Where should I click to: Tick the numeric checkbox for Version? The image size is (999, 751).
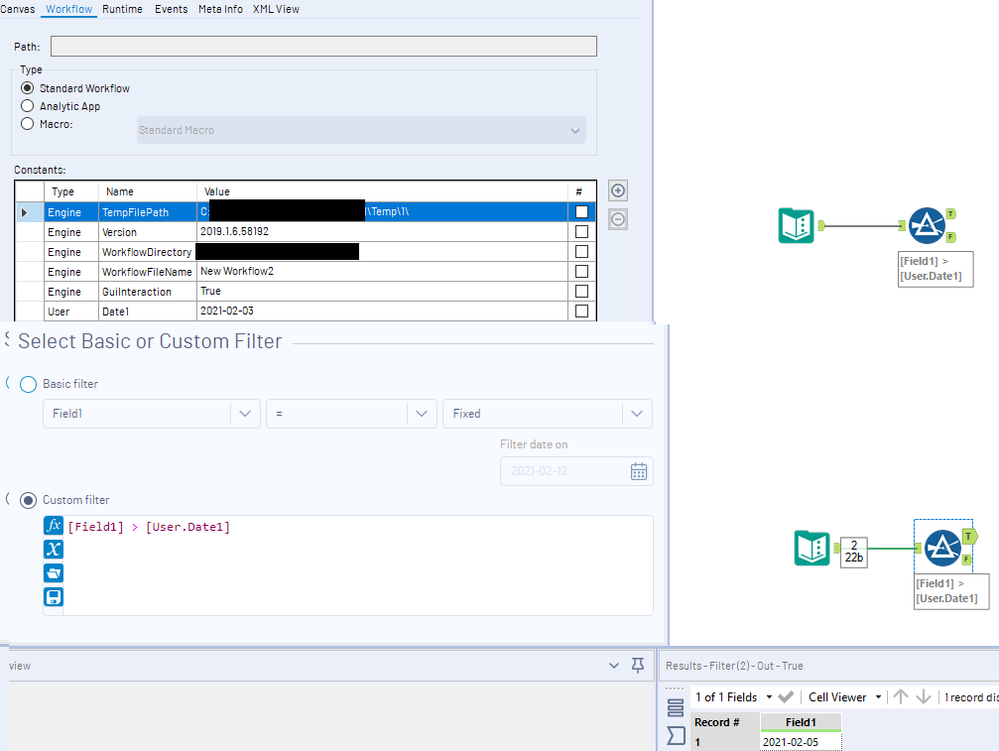click(581, 231)
